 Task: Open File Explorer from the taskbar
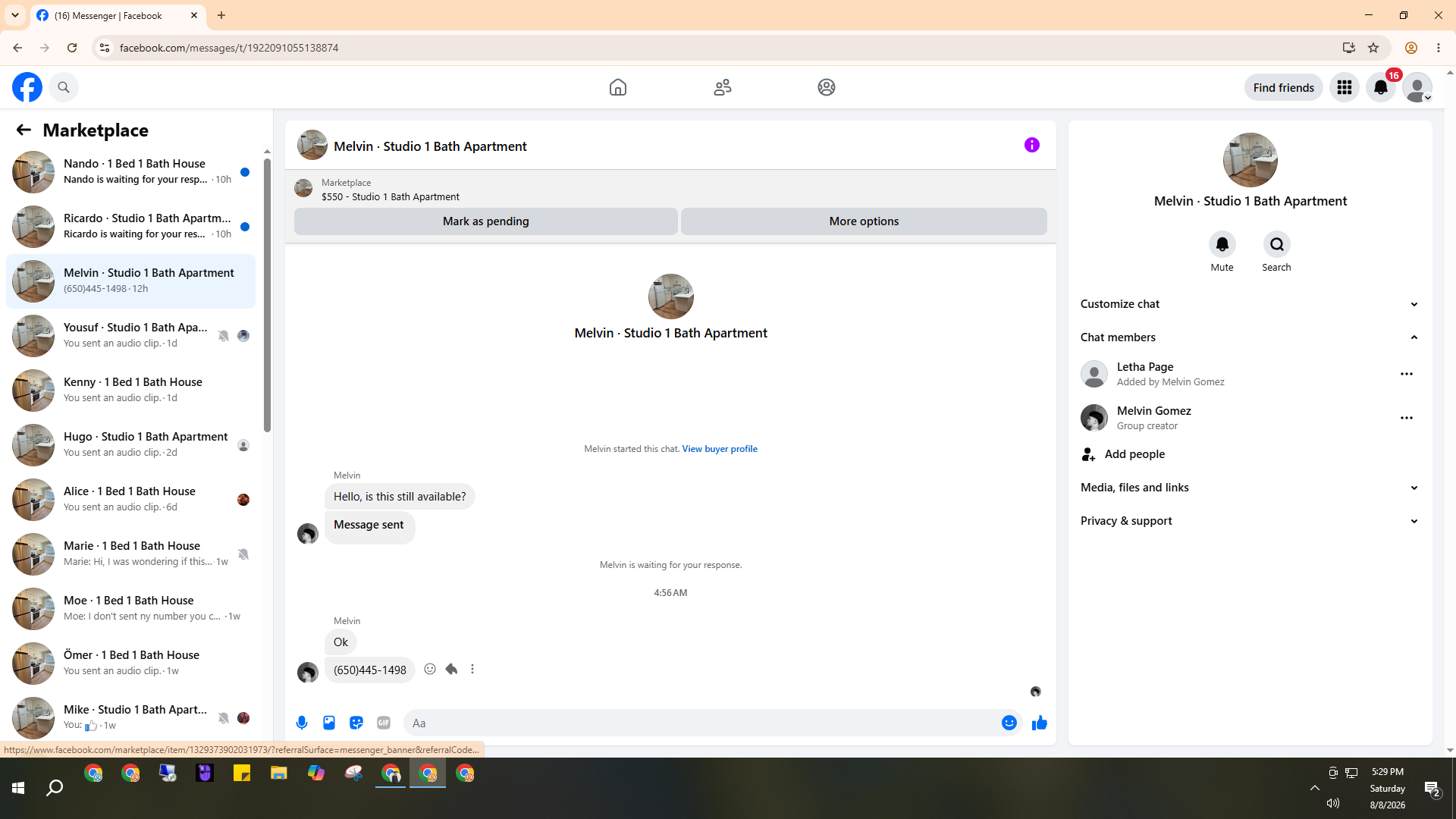click(279, 773)
